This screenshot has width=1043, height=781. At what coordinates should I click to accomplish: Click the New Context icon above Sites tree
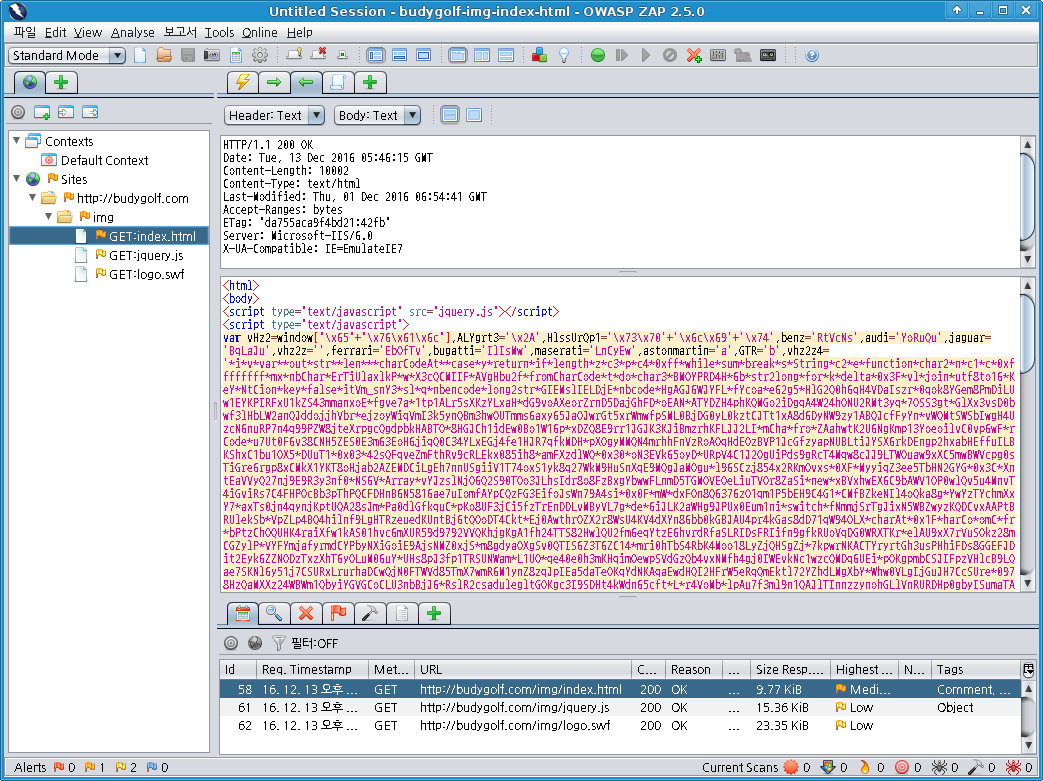click(x=42, y=112)
